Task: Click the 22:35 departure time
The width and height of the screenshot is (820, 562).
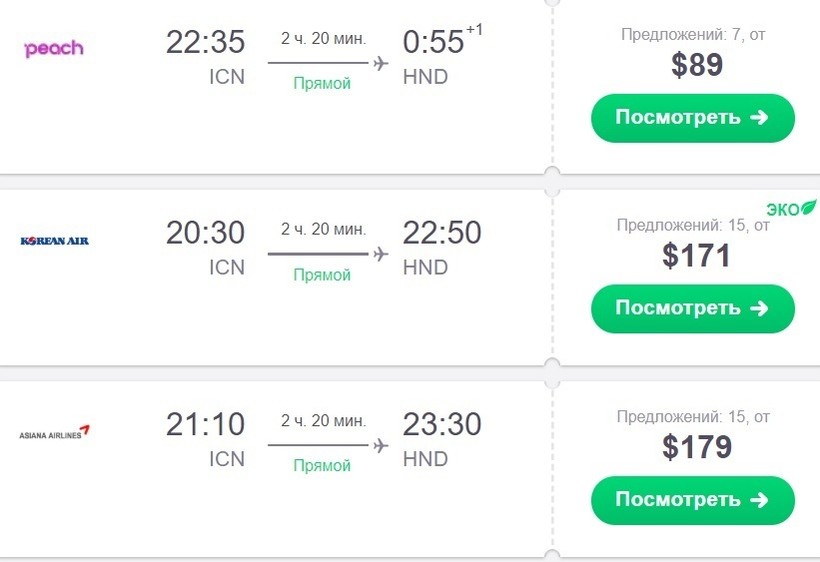Action: (x=205, y=42)
